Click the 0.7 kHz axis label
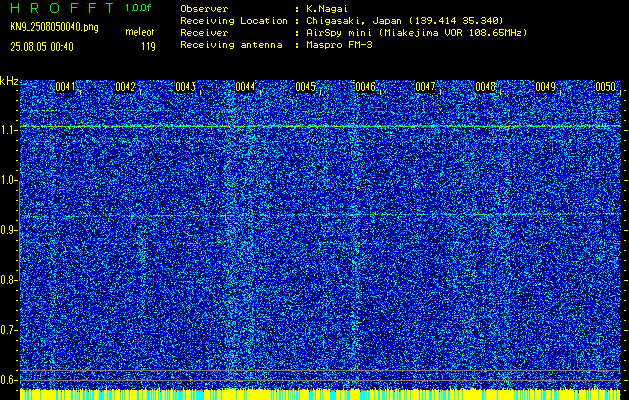This screenshot has height=400, width=629. [x=7, y=330]
